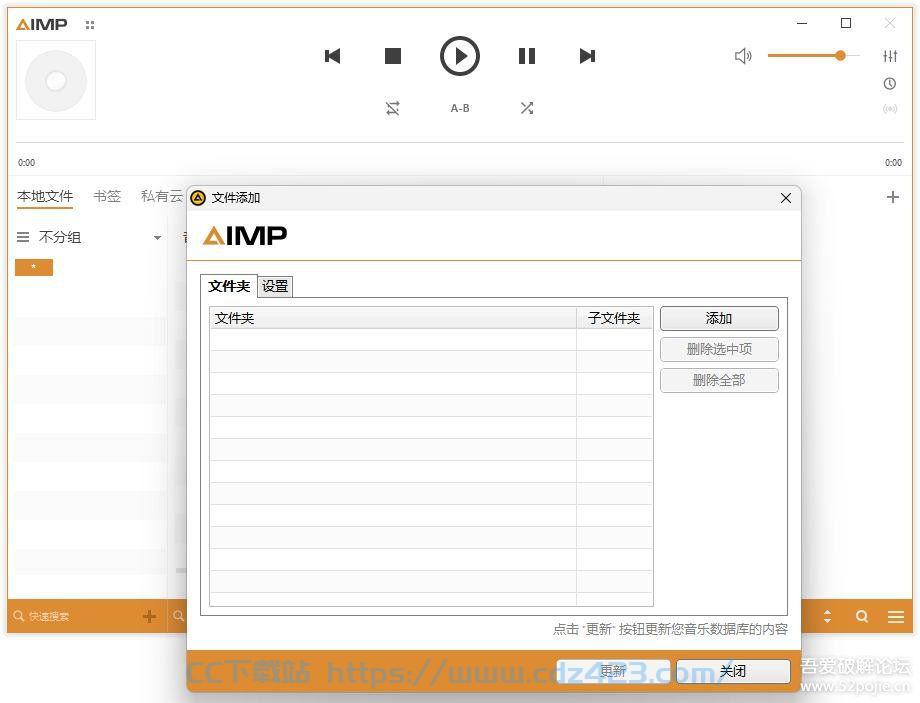The height and width of the screenshot is (703, 920).
Task: Open the equalizer icon
Action: point(890,56)
